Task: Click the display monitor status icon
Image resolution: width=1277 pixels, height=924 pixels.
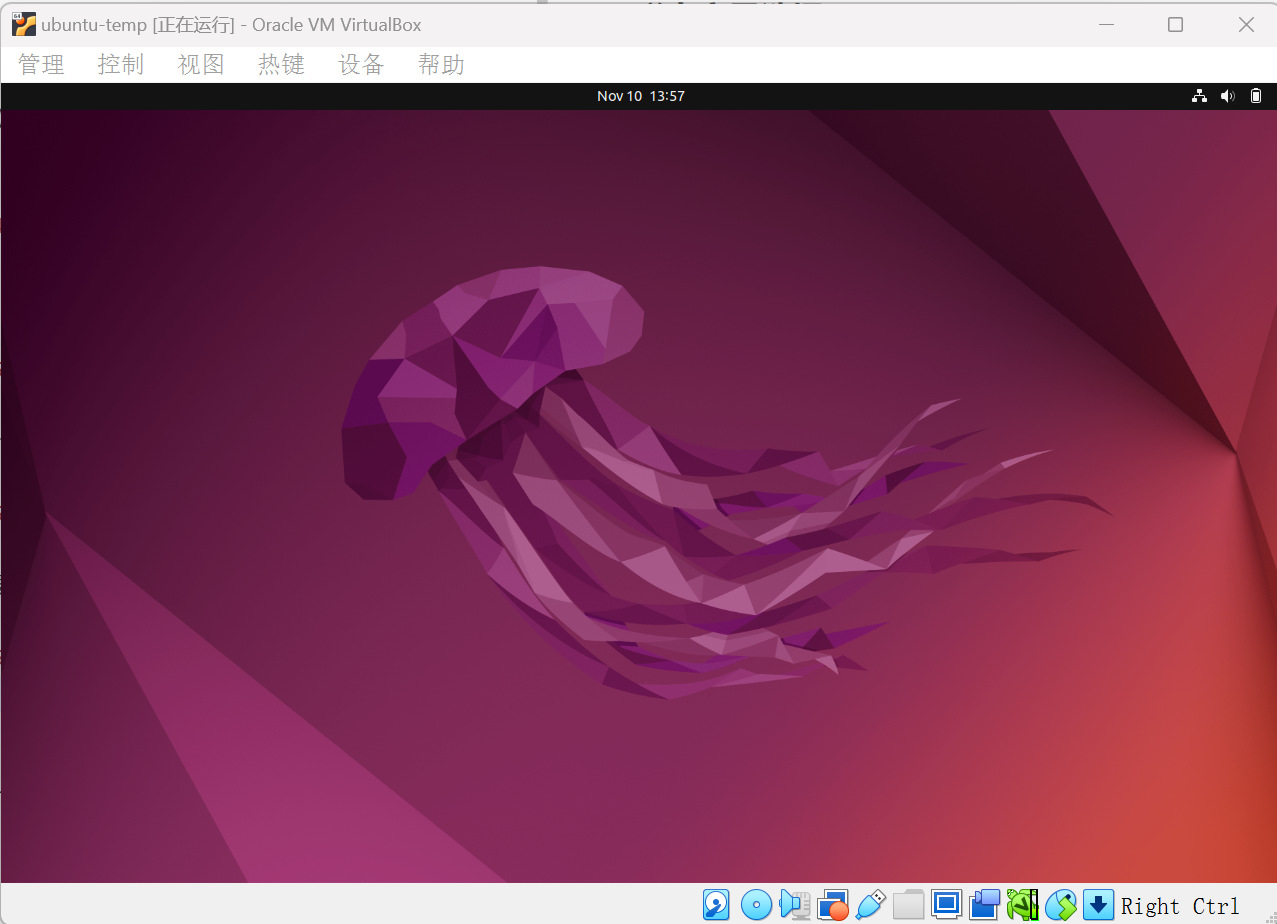Action: coord(946,905)
